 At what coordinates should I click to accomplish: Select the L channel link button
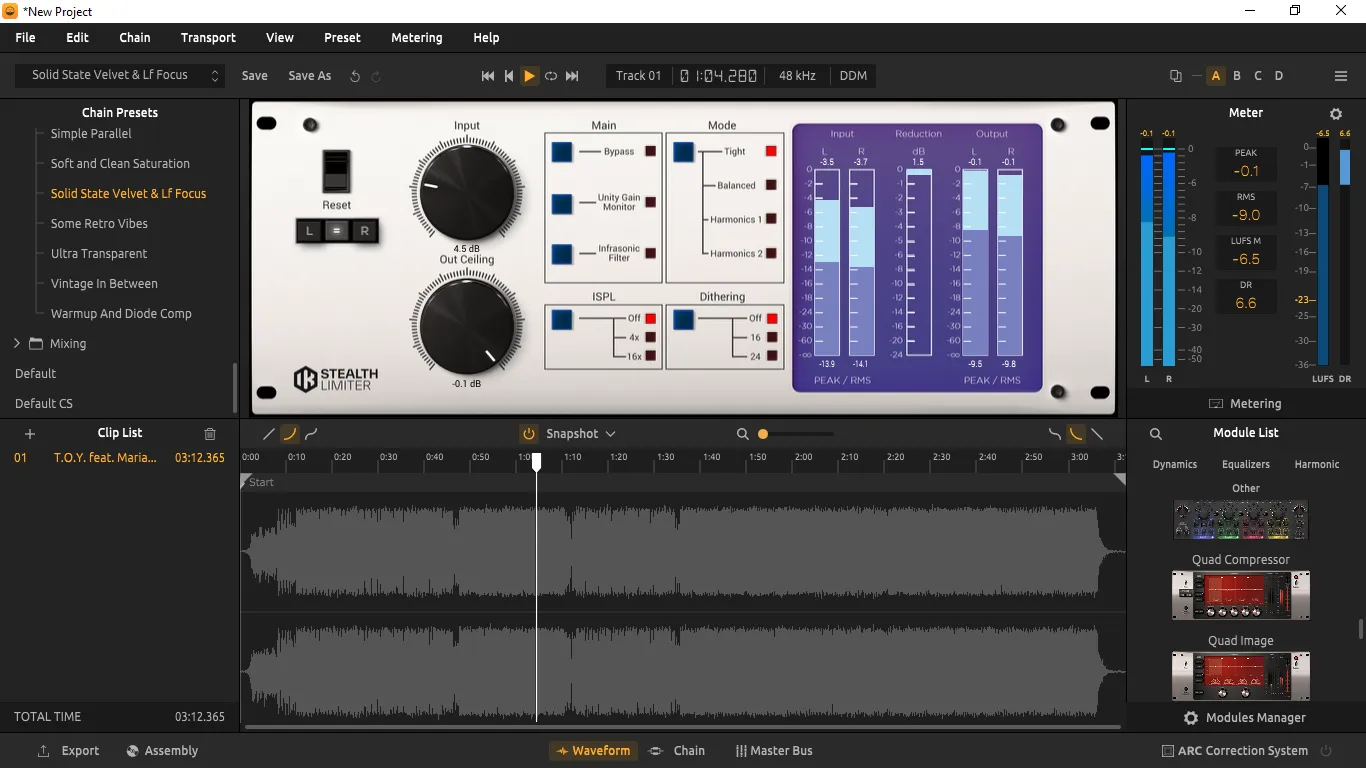pyautogui.click(x=309, y=231)
